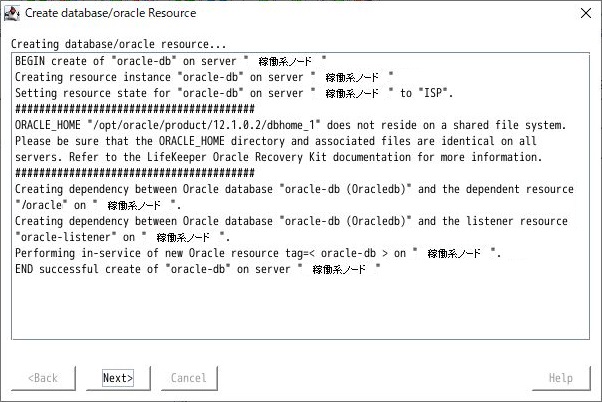Screen dimensions: 602x402
Task: Click the disabled <Back button
Action: (43, 378)
